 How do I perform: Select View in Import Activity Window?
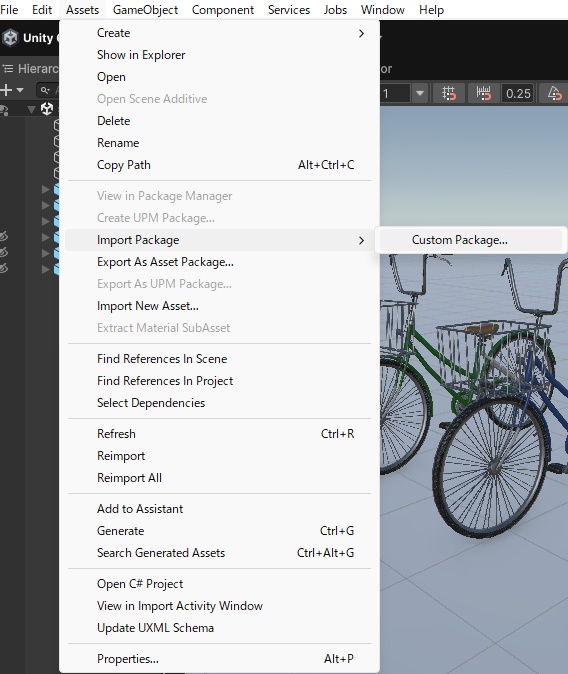219,606
